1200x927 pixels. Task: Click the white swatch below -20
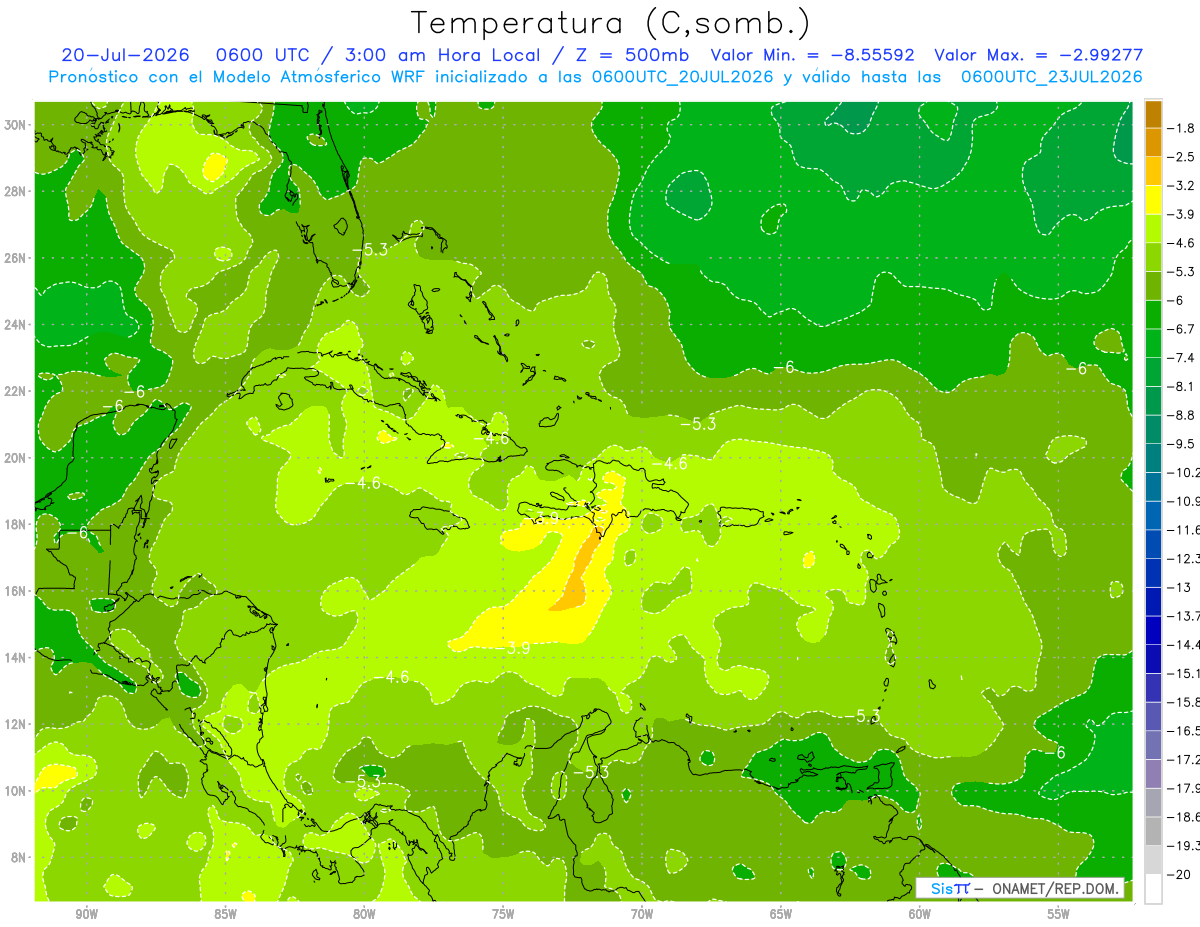pos(1153,888)
